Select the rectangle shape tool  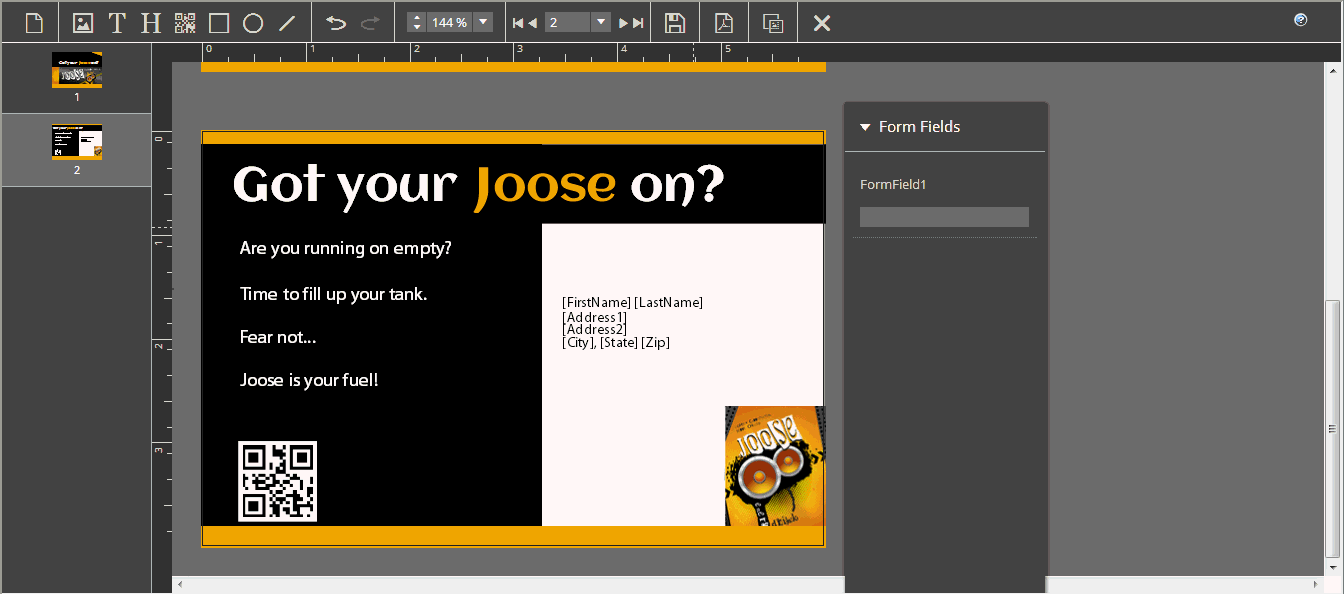(219, 22)
